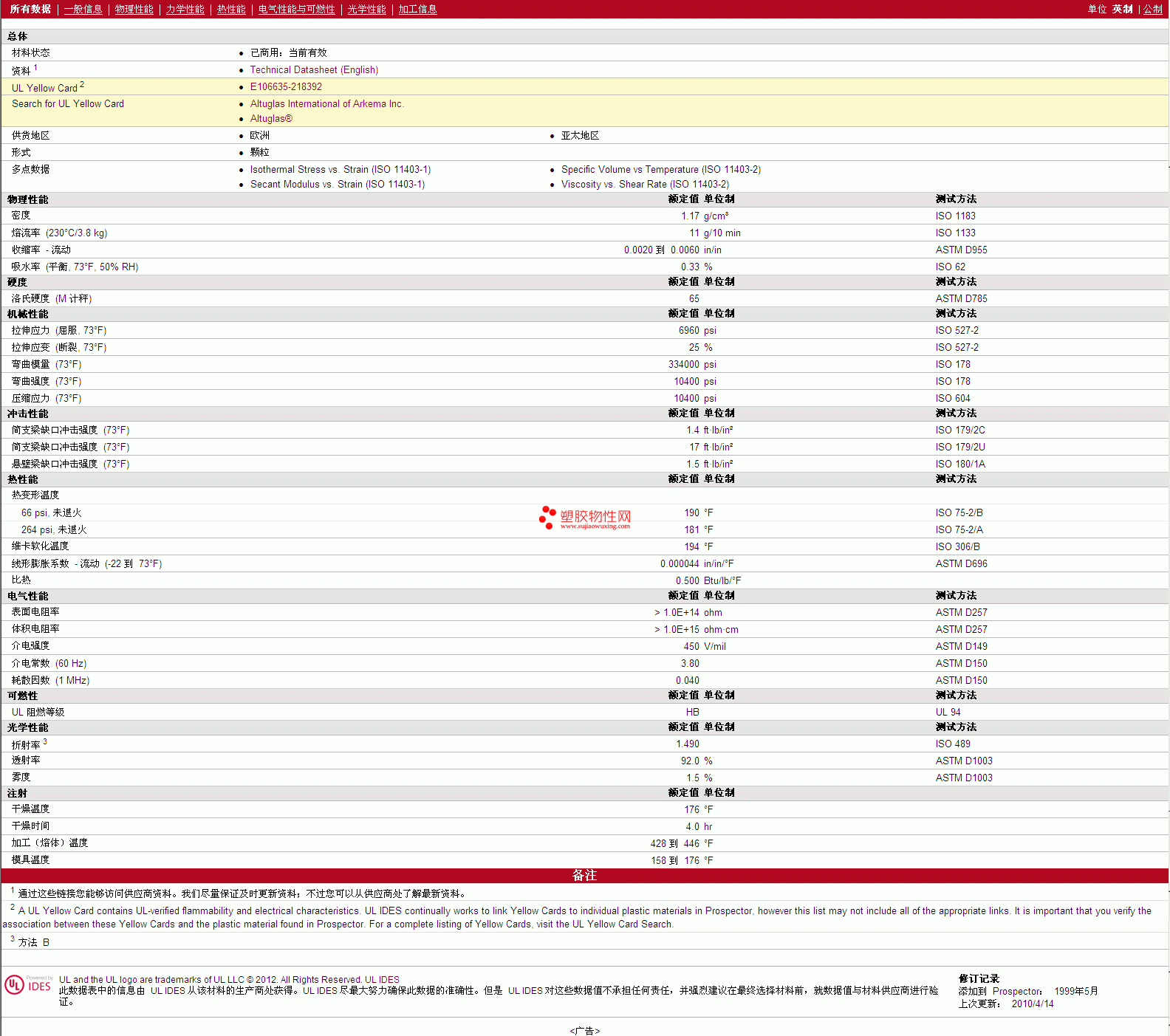Click the 塑胶物性网 logo

(x=585, y=518)
